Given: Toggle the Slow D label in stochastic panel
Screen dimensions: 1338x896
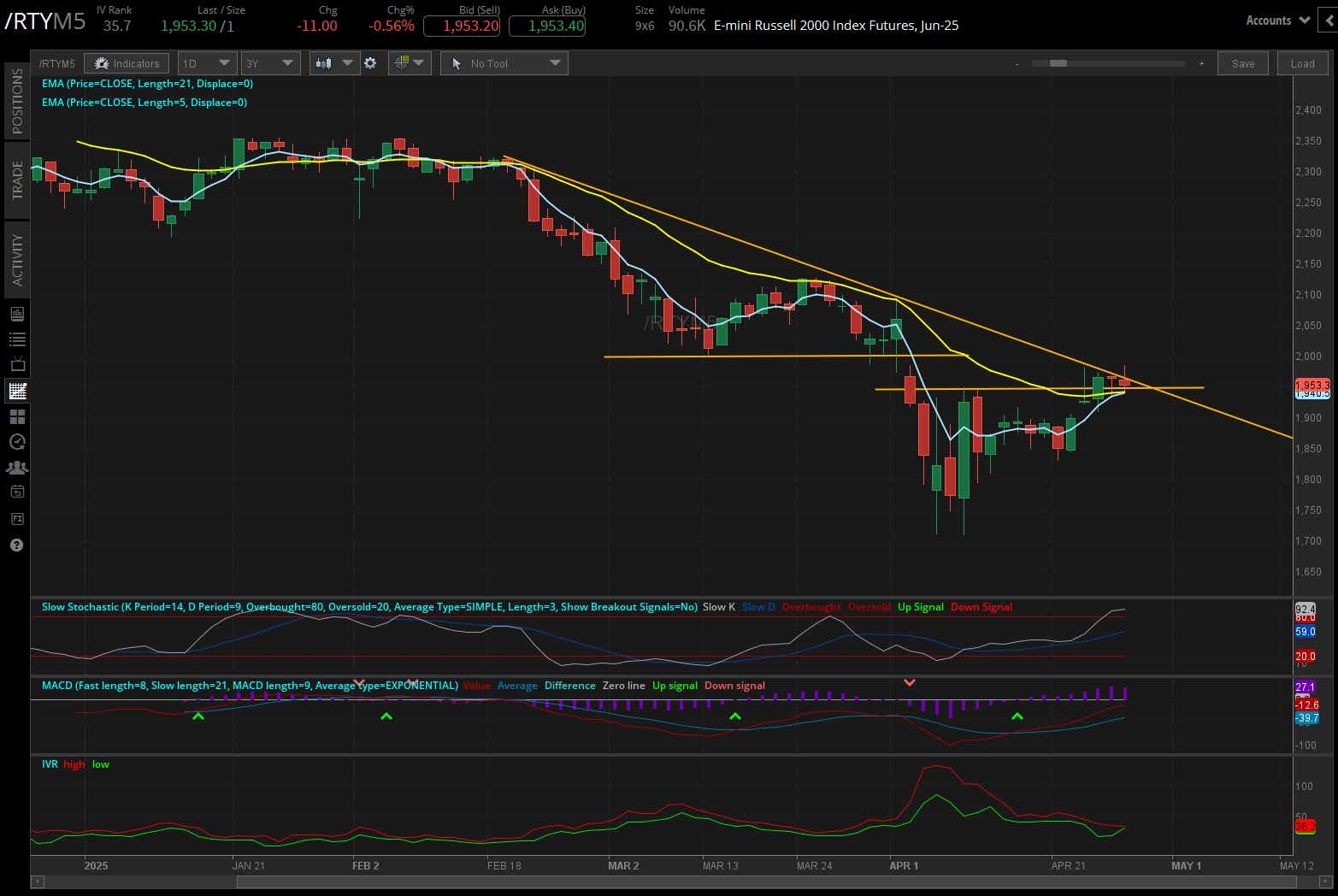Looking at the screenshot, I should (x=757, y=607).
